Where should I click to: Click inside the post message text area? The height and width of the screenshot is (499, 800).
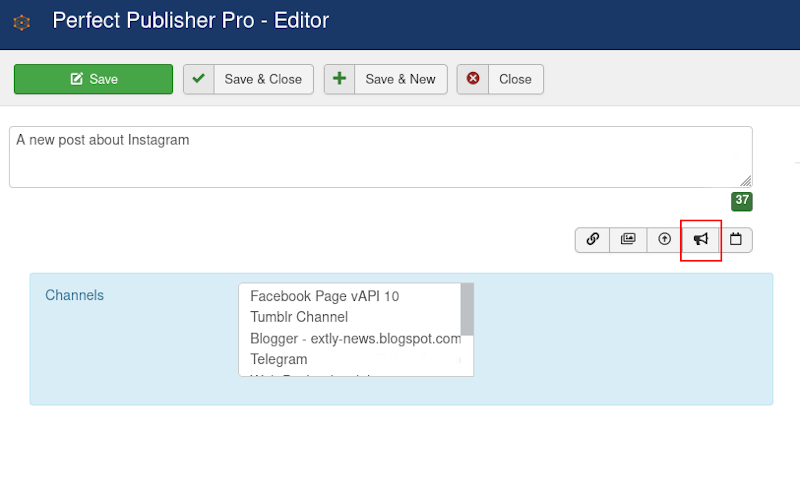(x=381, y=157)
